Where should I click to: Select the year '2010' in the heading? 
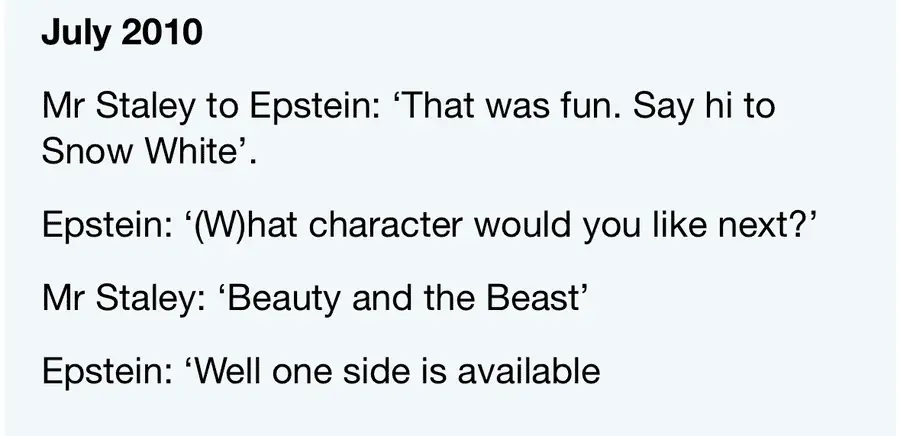tap(160, 32)
